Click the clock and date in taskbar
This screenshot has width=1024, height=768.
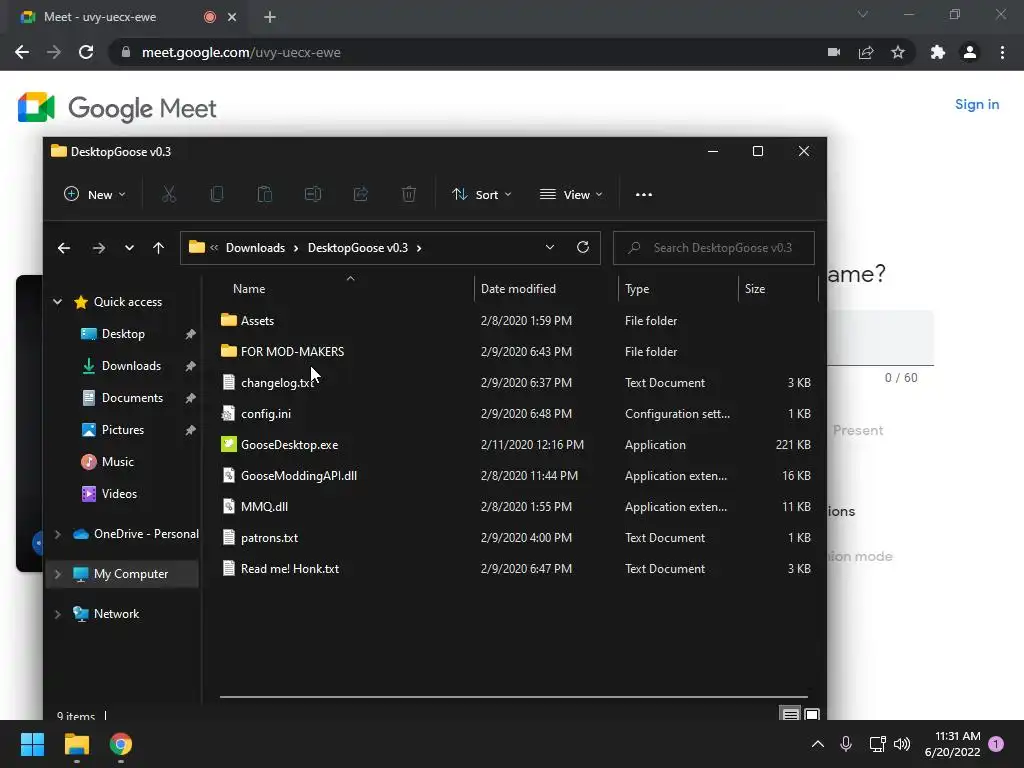tap(953, 744)
